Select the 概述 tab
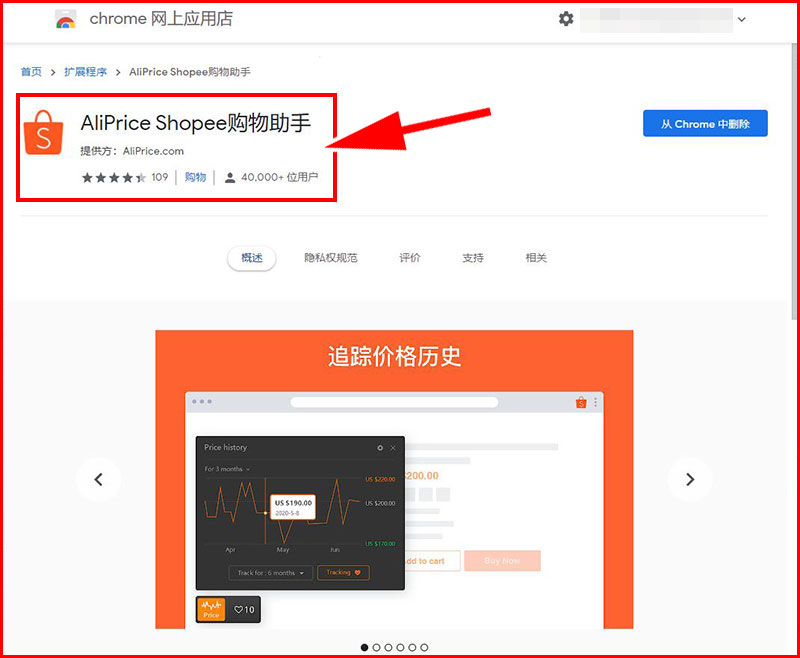The width and height of the screenshot is (800, 658). click(252, 258)
